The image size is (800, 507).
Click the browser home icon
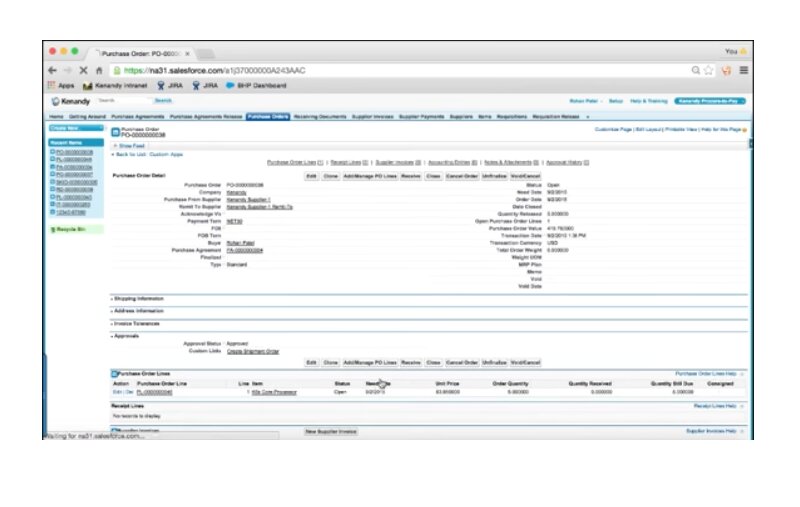click(98, 71)
